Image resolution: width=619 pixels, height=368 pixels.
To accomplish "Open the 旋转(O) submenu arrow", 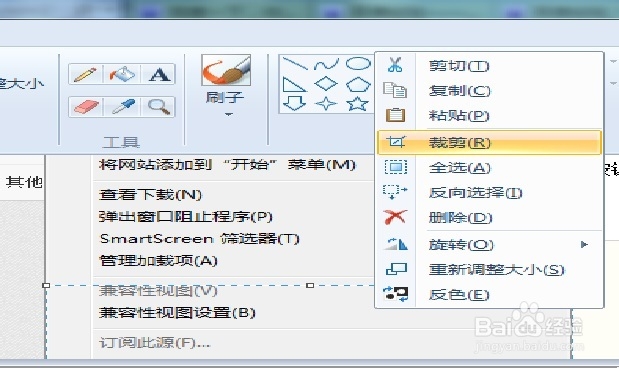I will tap(585, 244).
